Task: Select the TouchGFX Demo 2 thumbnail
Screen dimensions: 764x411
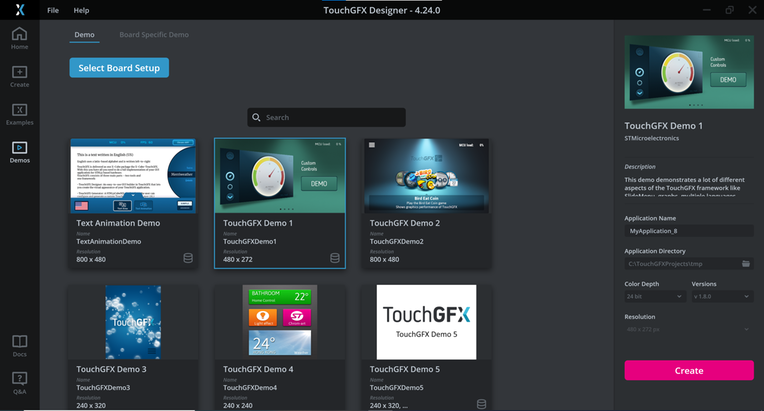Action: [x=426, y=176]
